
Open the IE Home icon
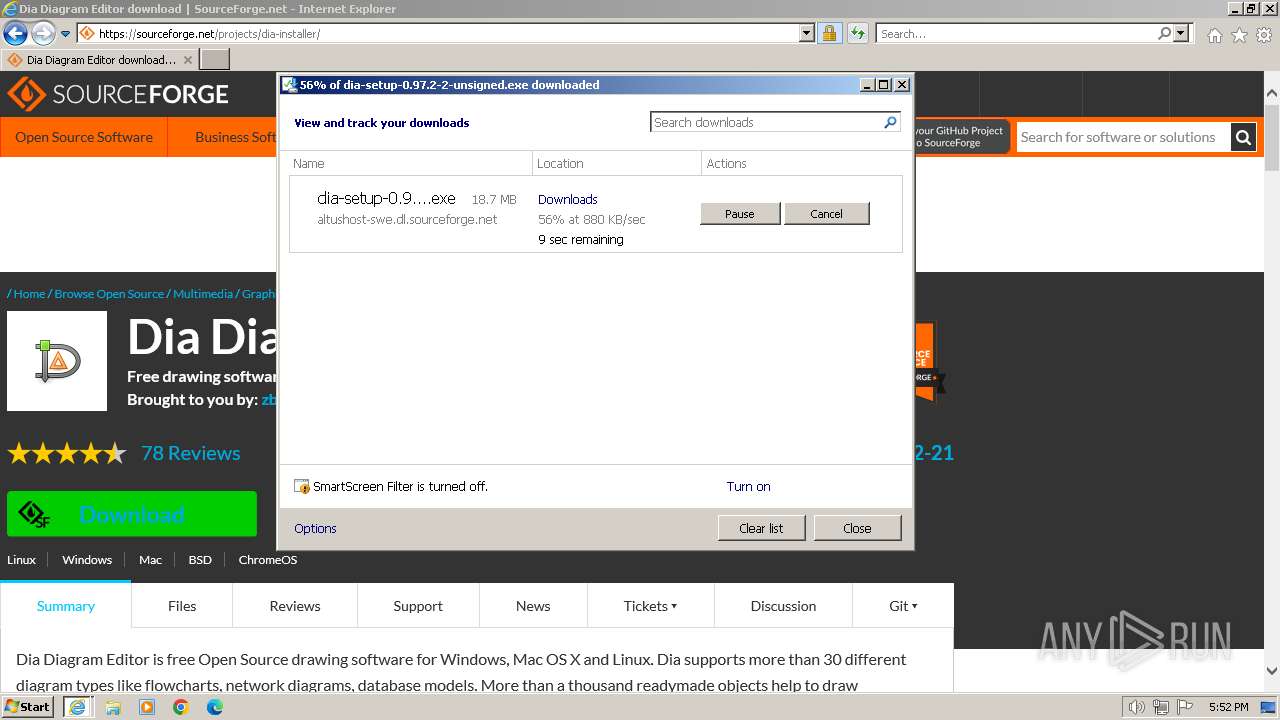[x=1214, y=35]
